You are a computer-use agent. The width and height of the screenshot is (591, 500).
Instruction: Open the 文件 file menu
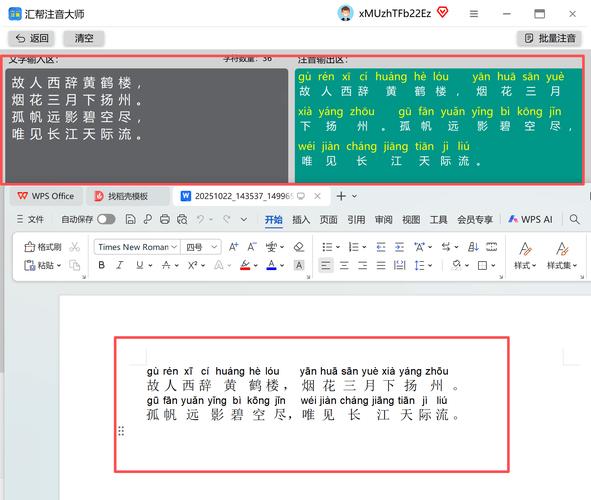pos(31,219)
